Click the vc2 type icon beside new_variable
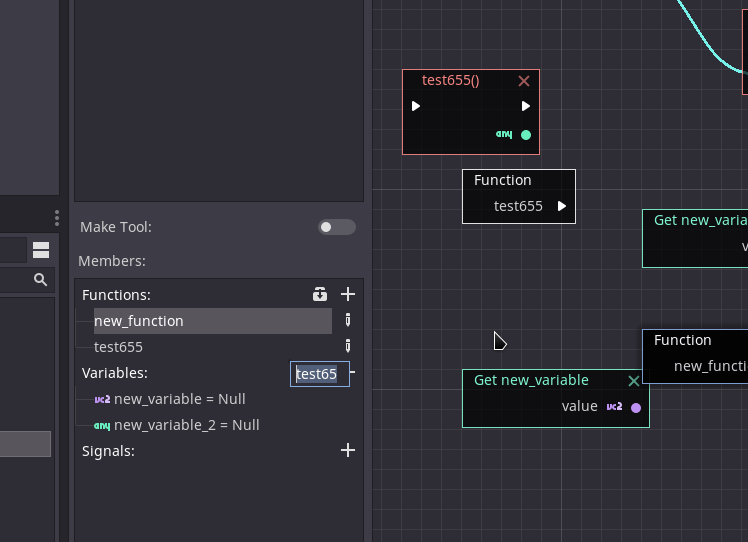 pos(102,399)
